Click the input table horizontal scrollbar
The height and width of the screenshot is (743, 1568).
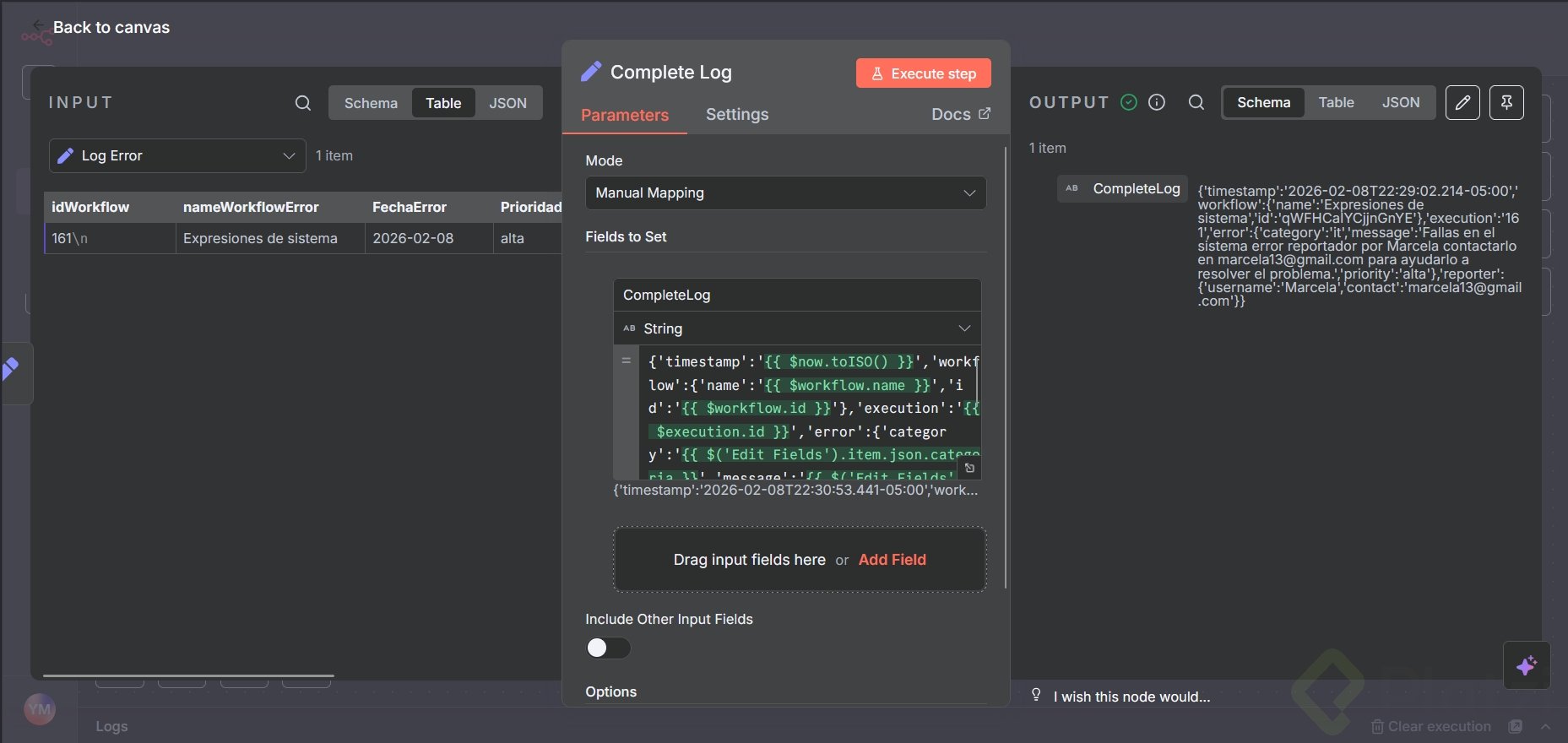click(188, 675)
